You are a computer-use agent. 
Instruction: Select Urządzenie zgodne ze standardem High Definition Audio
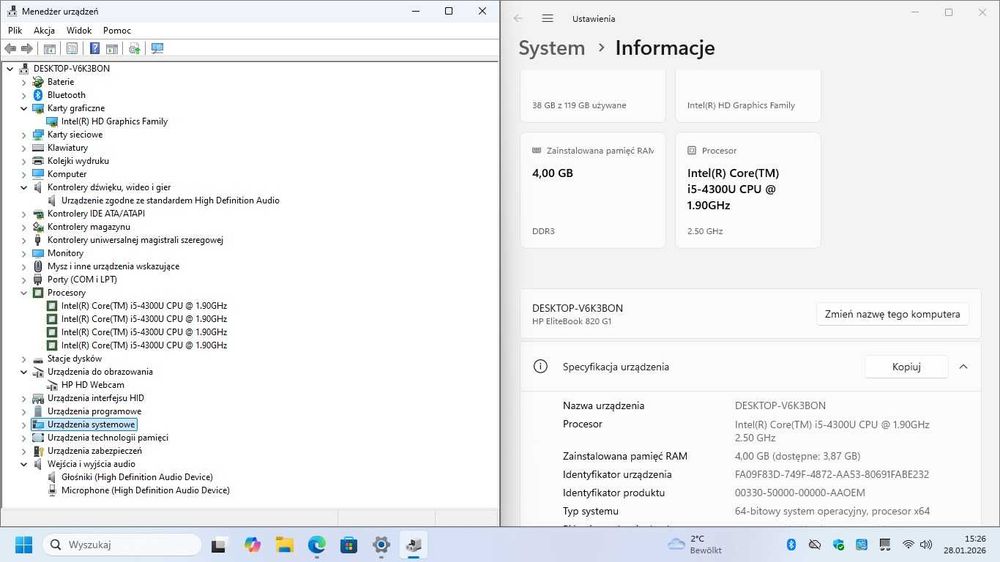[170, 200]
